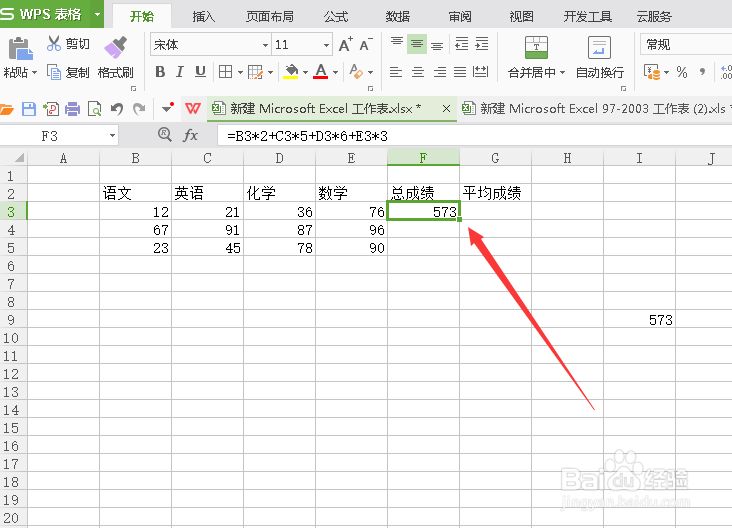Select cell with 平均成绩 header

pyautogui.click(x=495, y=193)
